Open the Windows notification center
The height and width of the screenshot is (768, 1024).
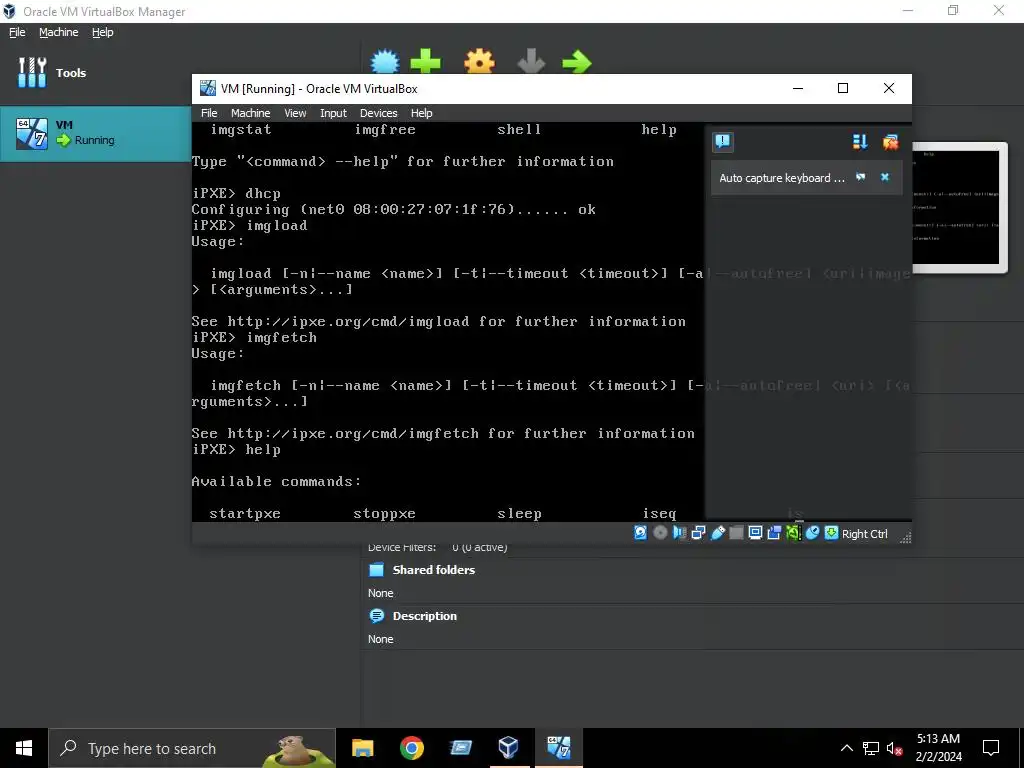pyautogui.click(x=991, y=748)
